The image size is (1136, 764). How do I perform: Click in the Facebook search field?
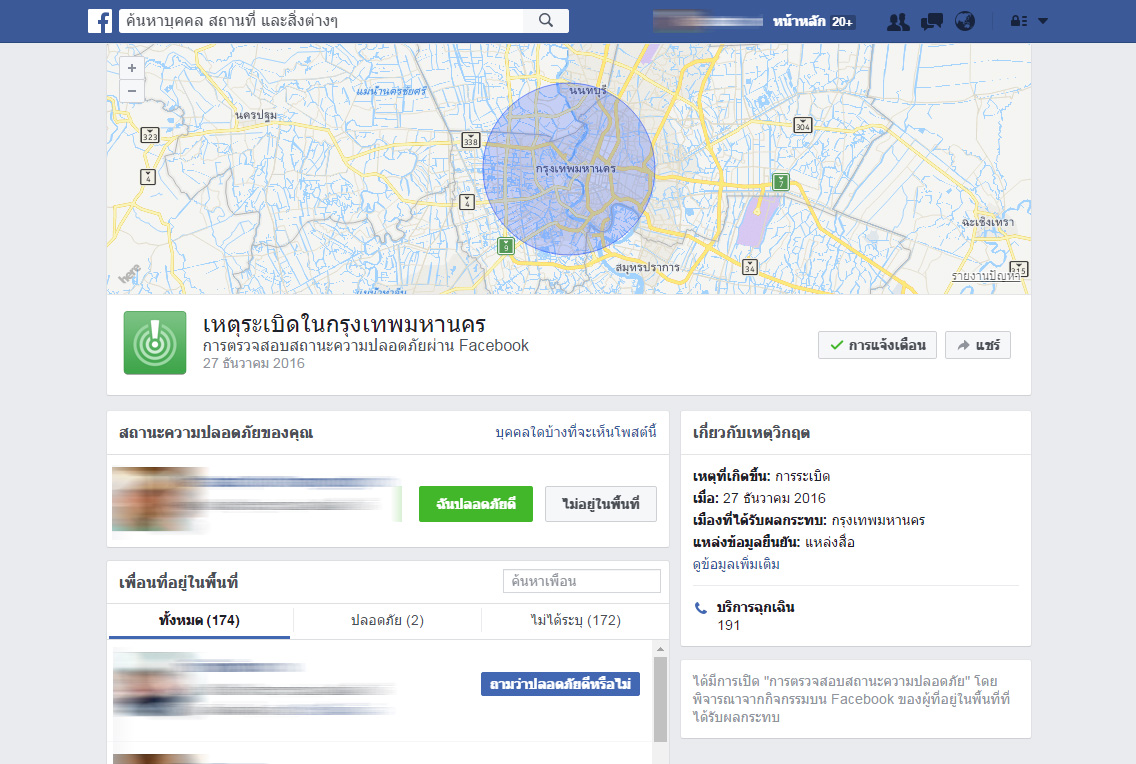click(321, 21)
